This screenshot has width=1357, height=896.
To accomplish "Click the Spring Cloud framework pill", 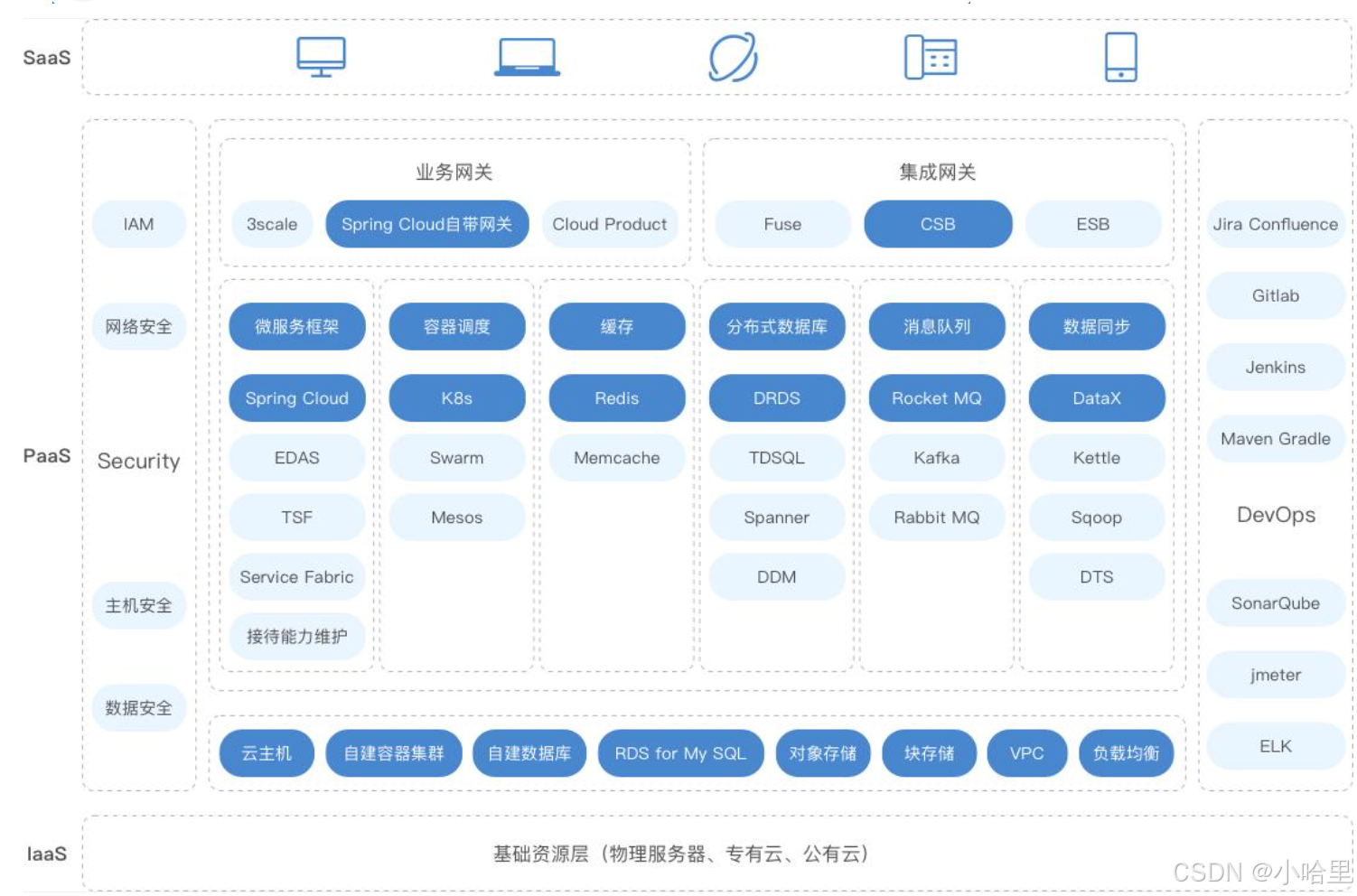I will (x=297, y=398).
